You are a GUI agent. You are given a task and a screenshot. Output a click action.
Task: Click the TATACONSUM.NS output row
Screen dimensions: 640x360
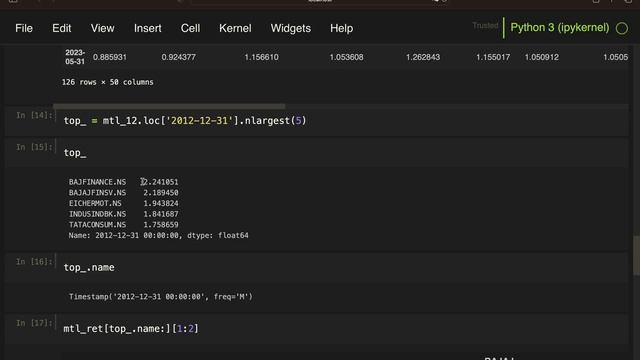[x=123, y=224]
